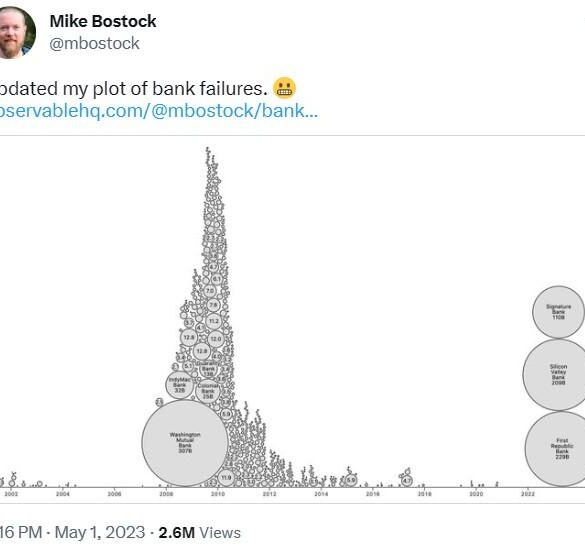
Task: Select the Silicon Valley Bank 209B bubble
Action: coord(559,374)
